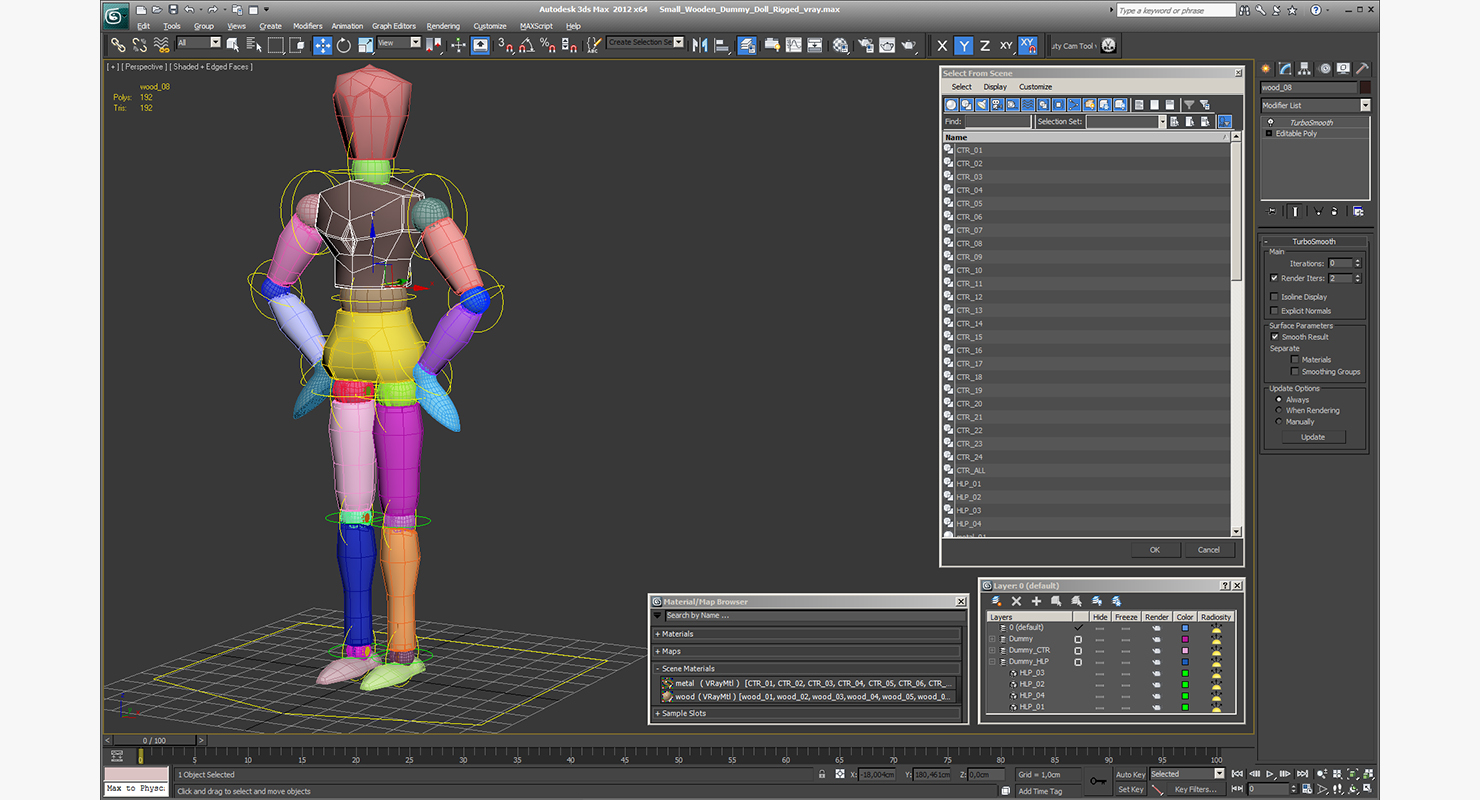Click OK in Select From Scene dialog
Viewport: 1480px width, 800px height.
[x=1154, y=549]
